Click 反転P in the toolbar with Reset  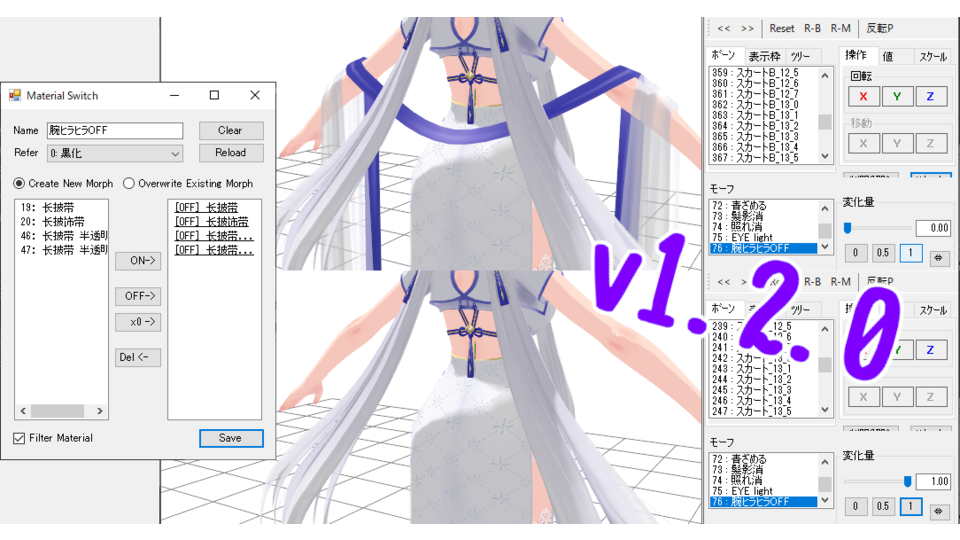880,28
